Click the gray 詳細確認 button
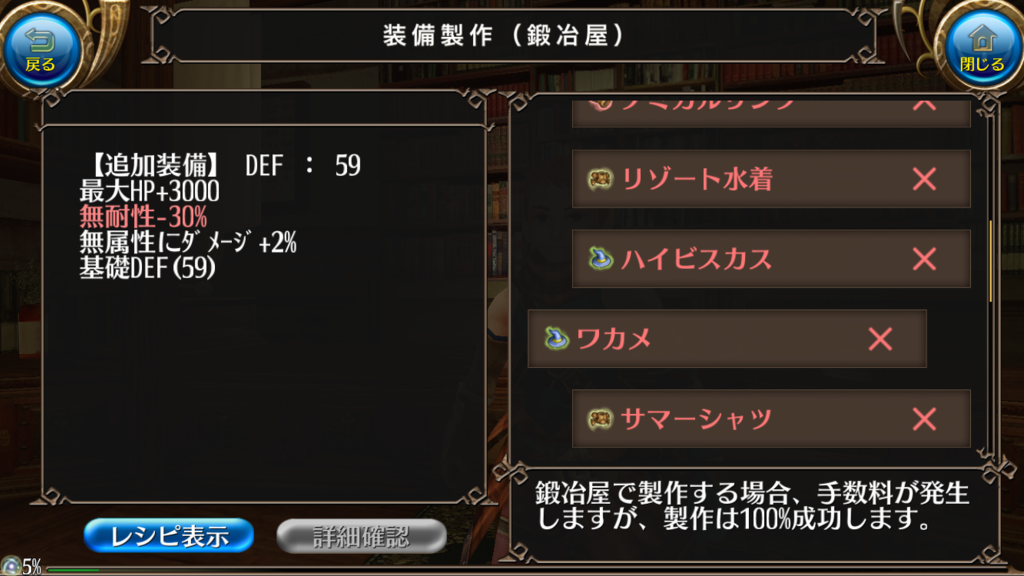The image size is (1024, 576). [361, 536]
